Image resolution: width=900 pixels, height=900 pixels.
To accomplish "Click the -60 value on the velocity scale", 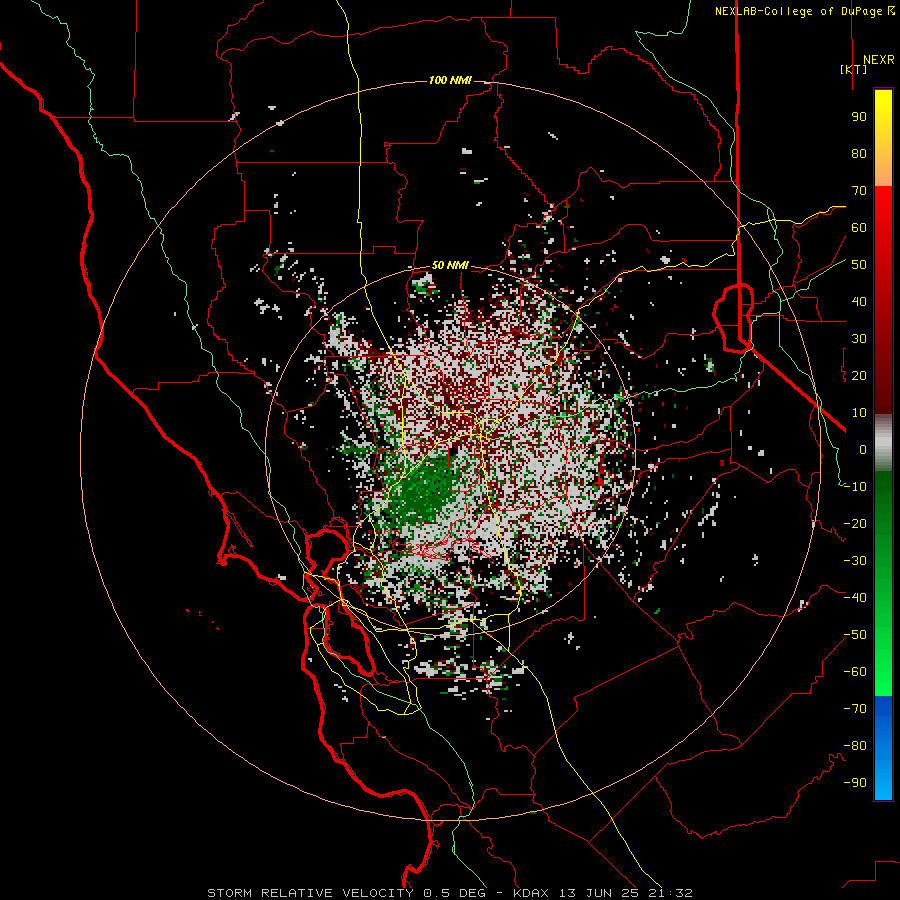I will (855, 672).
